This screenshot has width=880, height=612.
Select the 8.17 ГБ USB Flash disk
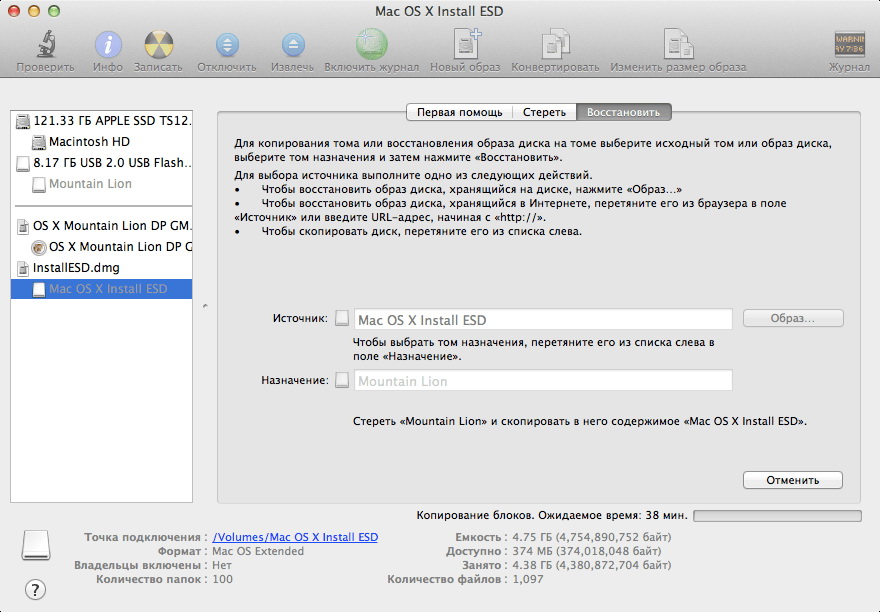point(102,163)
